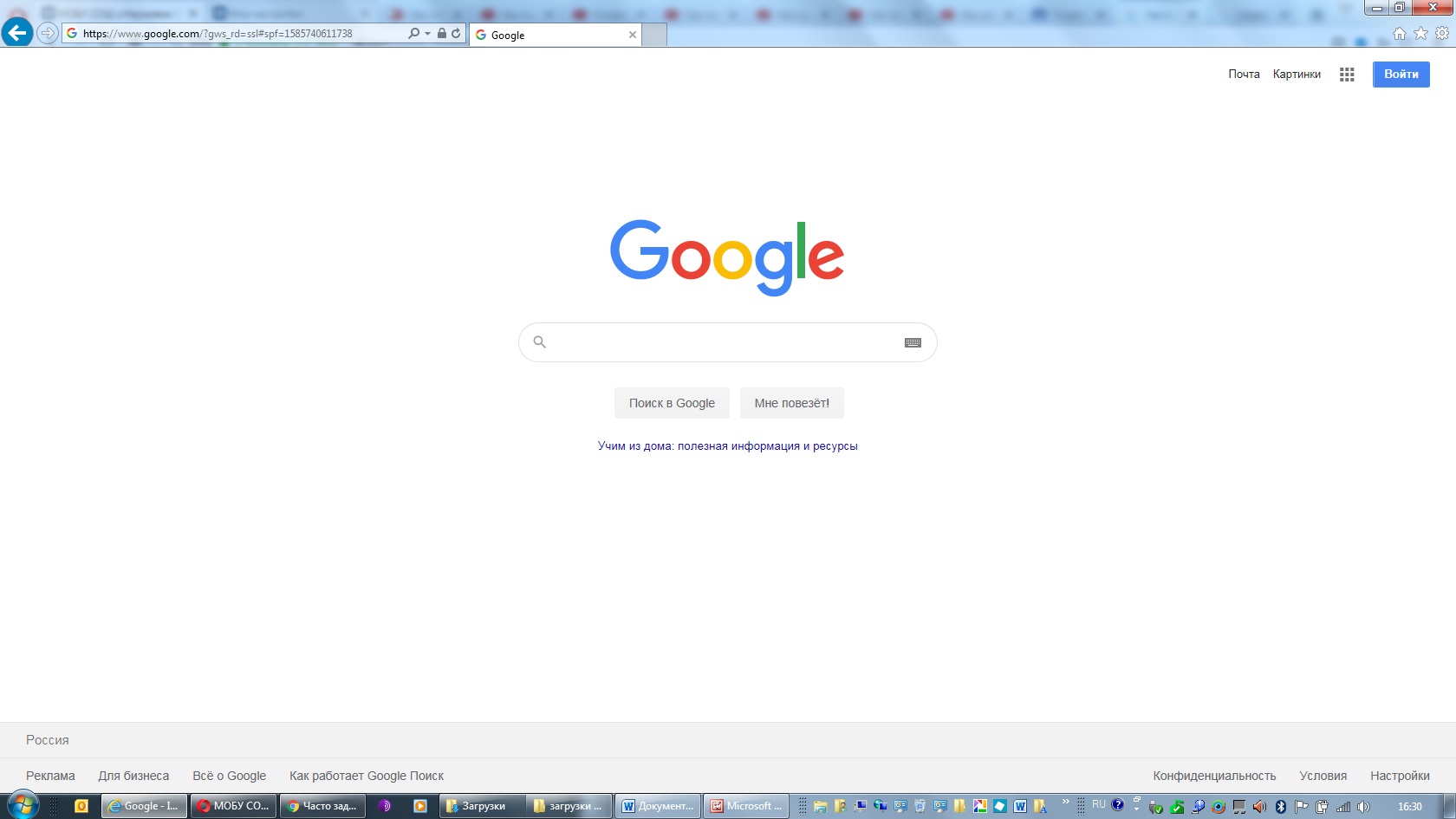Open the new tab button beside the Google tab

click(x=654, y=35)
